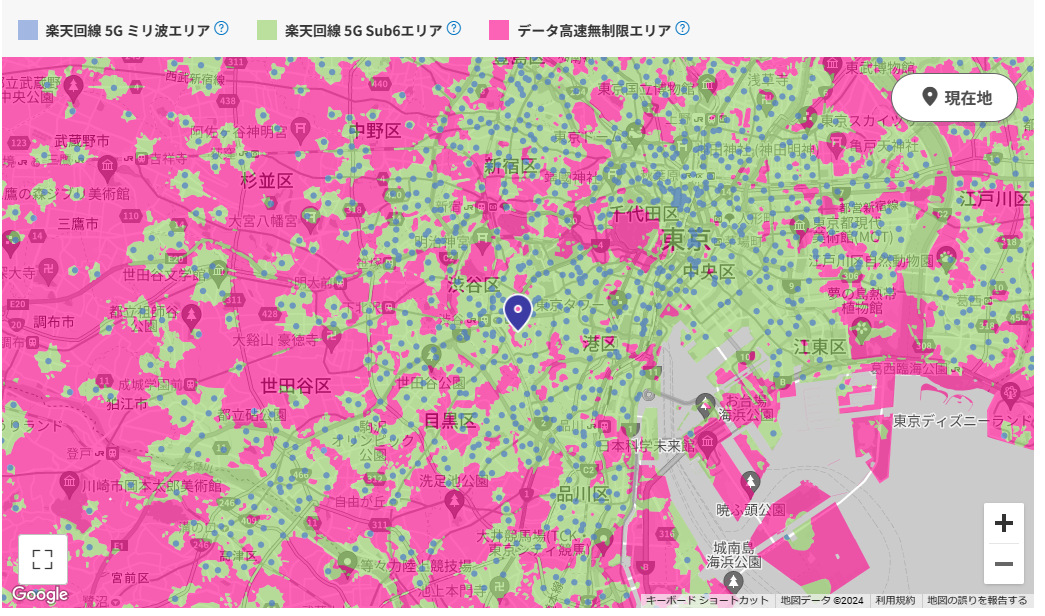Click the 江東区 map label
This screenshot has height=616, width=1045.
[819, 347]
